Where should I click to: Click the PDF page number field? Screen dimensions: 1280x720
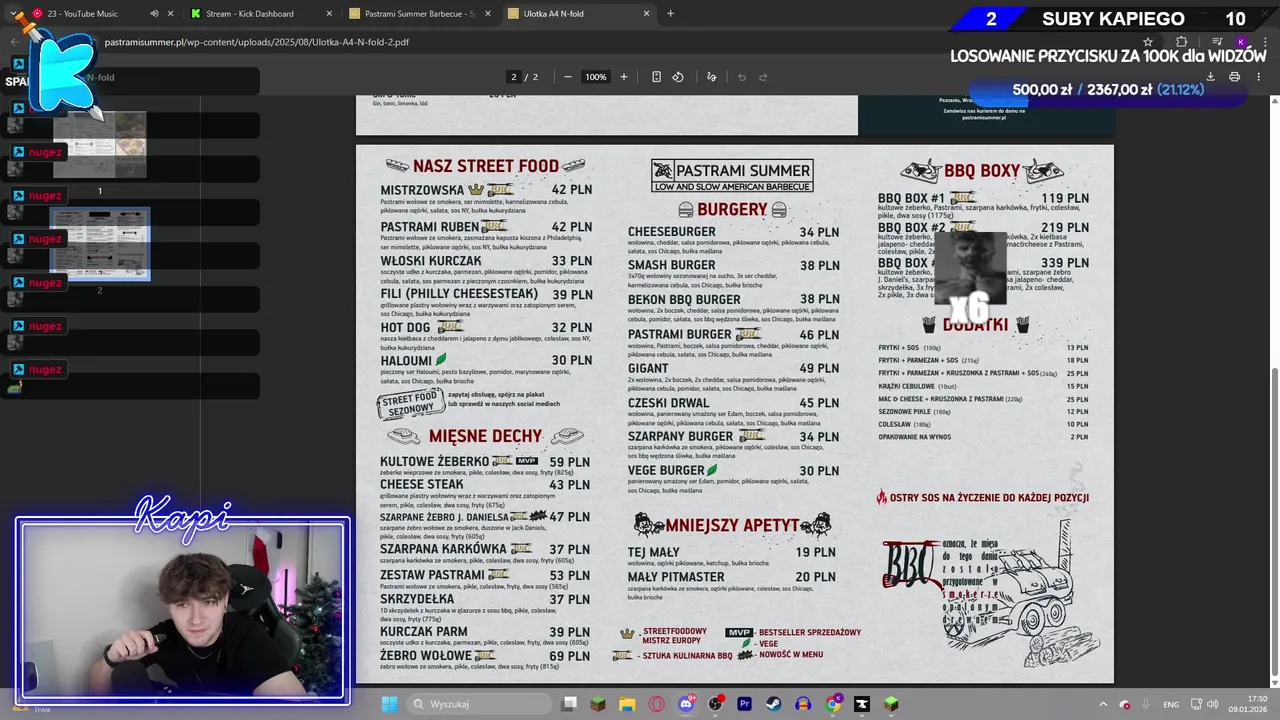[x=514, y=77]
